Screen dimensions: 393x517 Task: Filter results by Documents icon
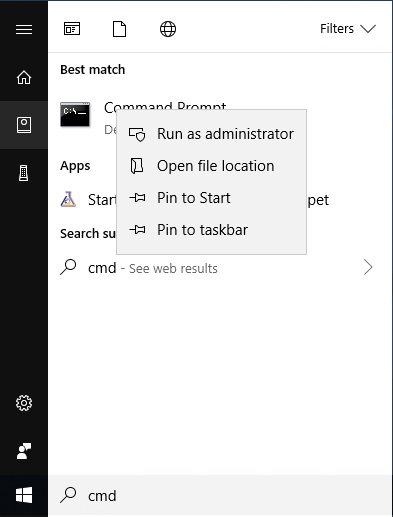119,29
